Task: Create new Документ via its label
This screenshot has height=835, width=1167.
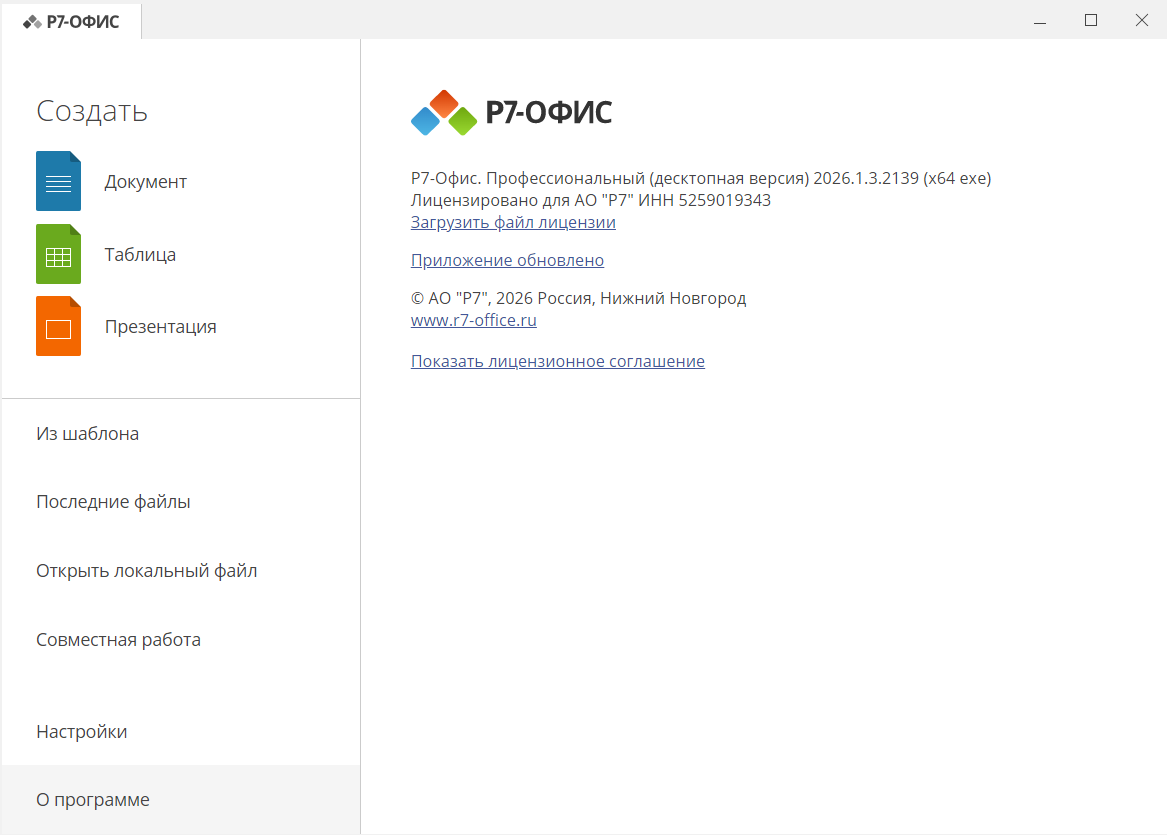Action: tap(146, 182)
